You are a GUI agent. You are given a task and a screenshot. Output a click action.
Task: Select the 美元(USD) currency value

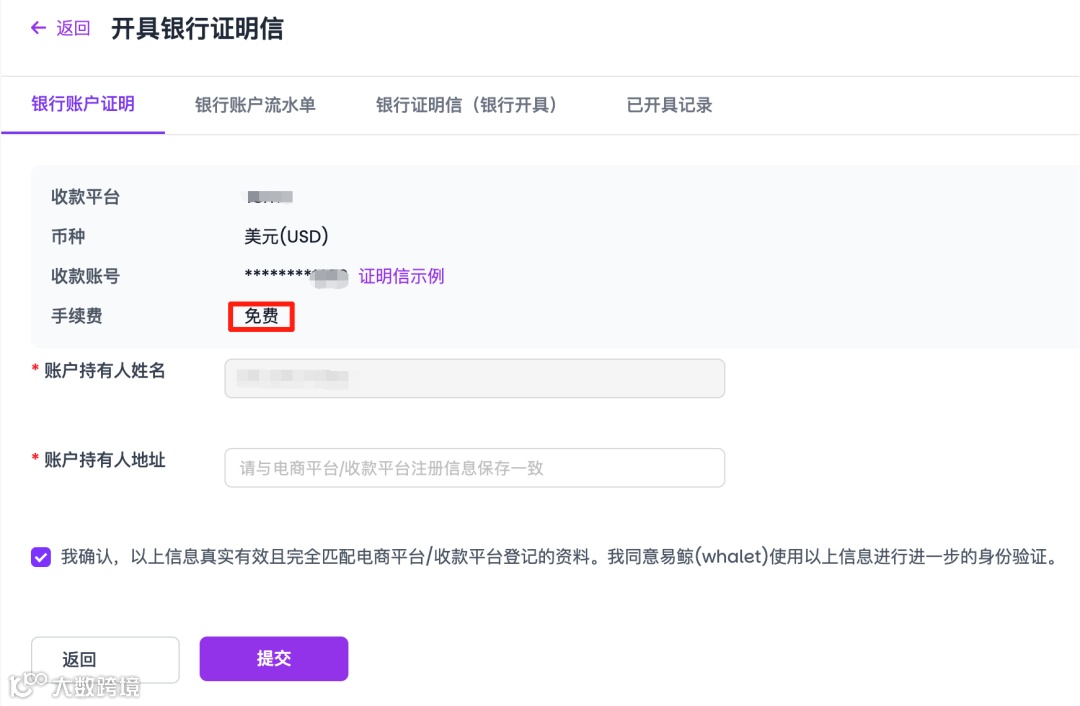click(x=286, y=236)
